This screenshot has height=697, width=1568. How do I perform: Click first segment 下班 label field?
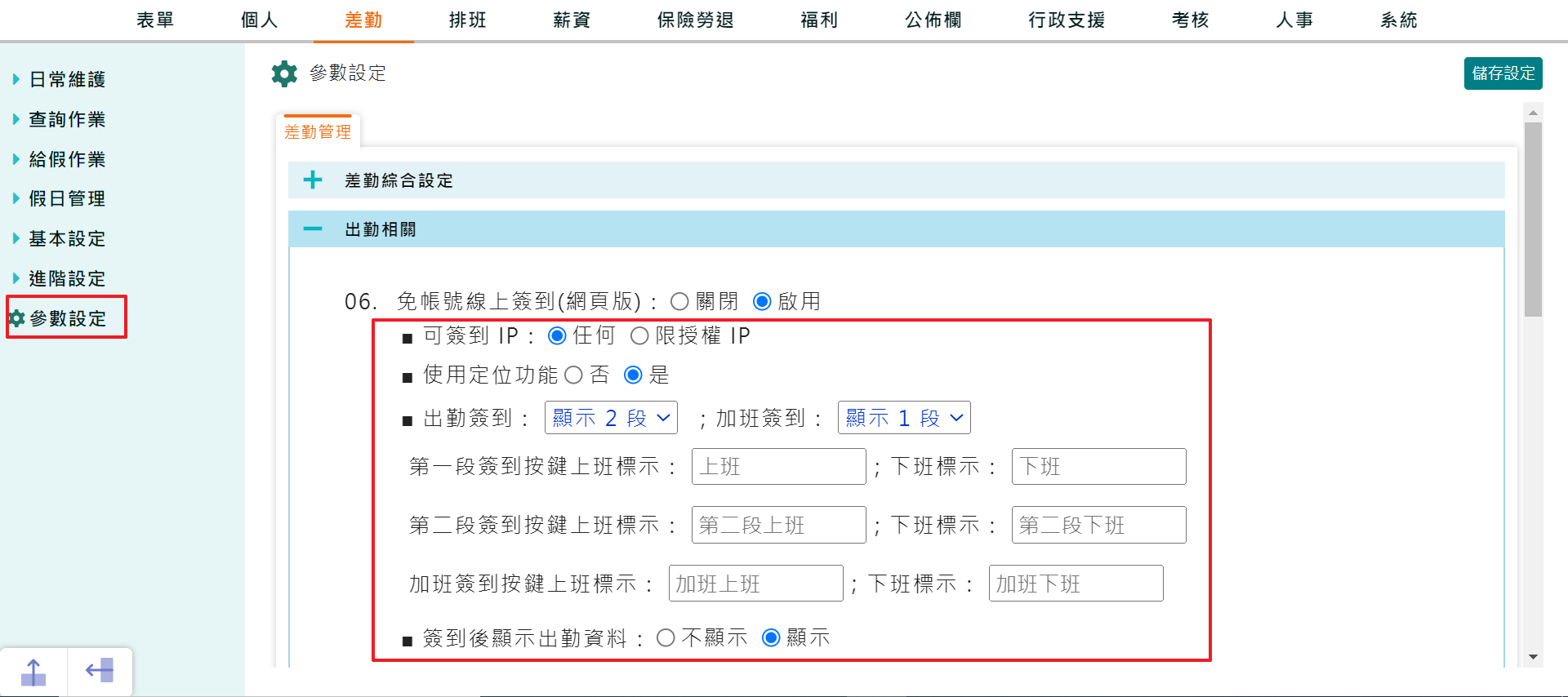pos(1099,467)
